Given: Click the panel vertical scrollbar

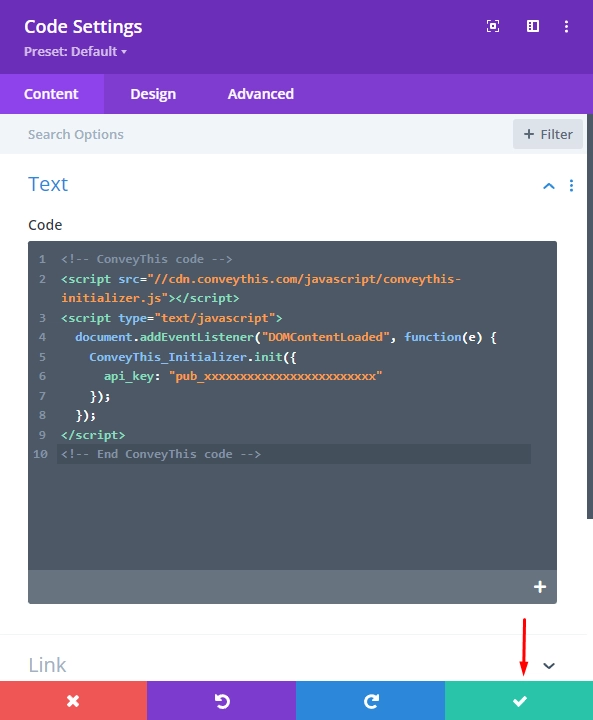Looking at the screenshot, I should pyautogui.click(x=590, y=317).
